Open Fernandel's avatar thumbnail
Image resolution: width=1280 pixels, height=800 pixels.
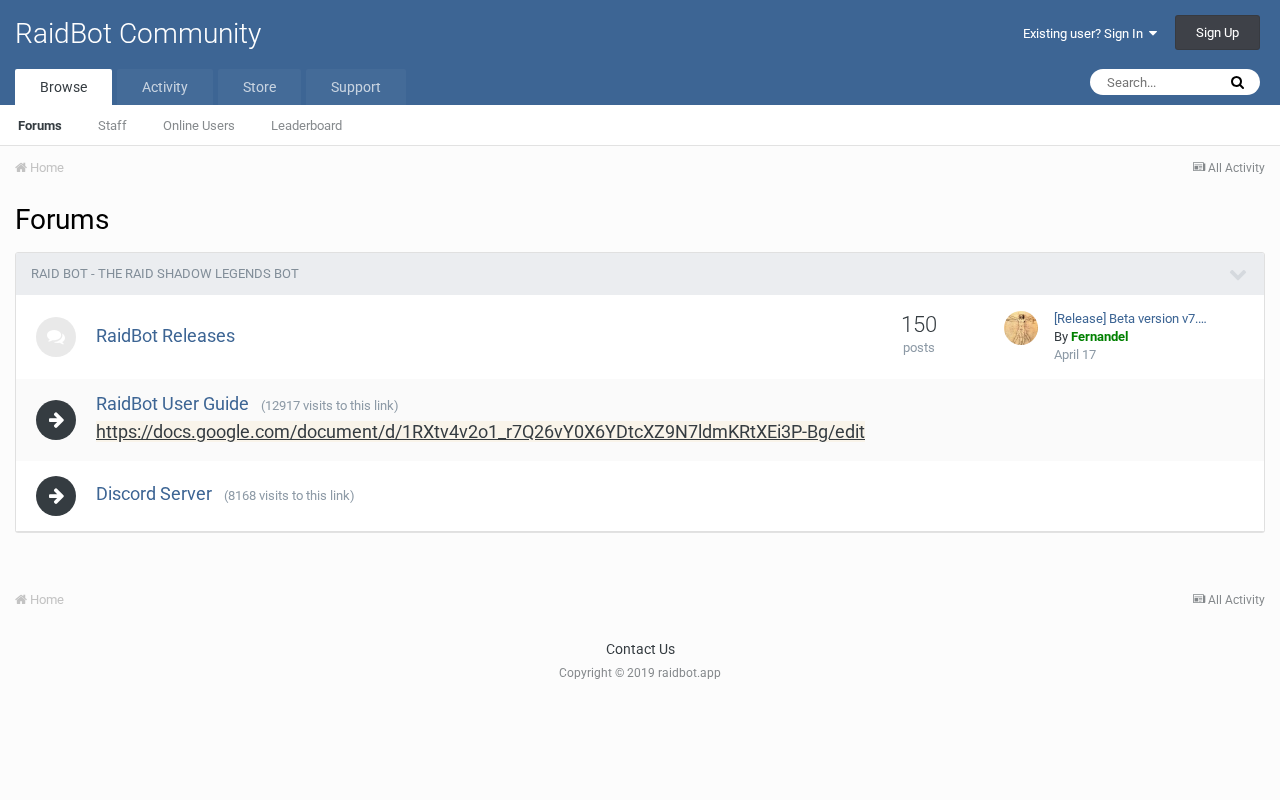[1021, 328]
